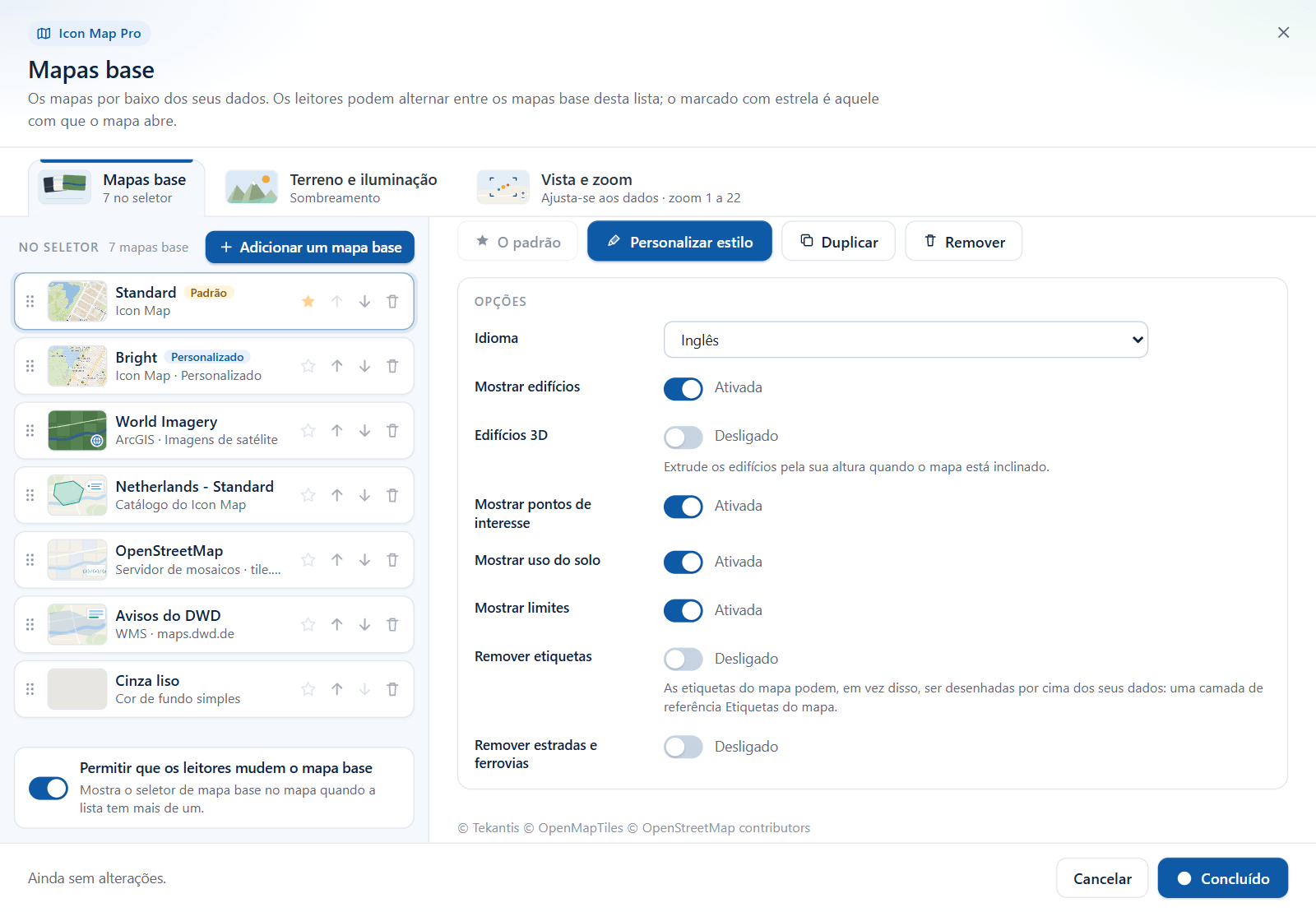Star the Cinza liso basemap as default
This screenshot has width=1316, height=912.
pyautogui.click(x=308, y=689)
